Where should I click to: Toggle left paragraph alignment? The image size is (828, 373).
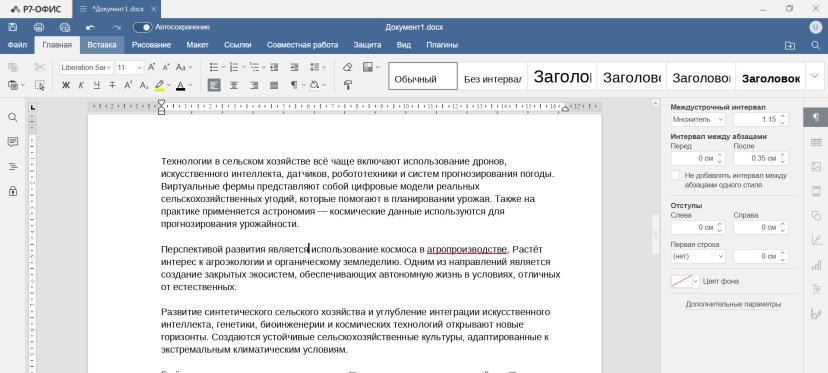click(214, 85)
